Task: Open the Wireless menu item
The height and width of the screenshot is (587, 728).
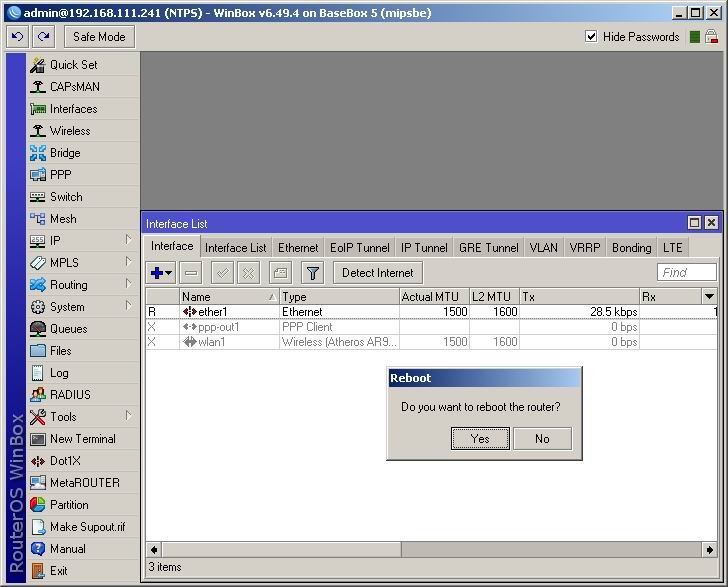Action: click(x=70, y=131)
